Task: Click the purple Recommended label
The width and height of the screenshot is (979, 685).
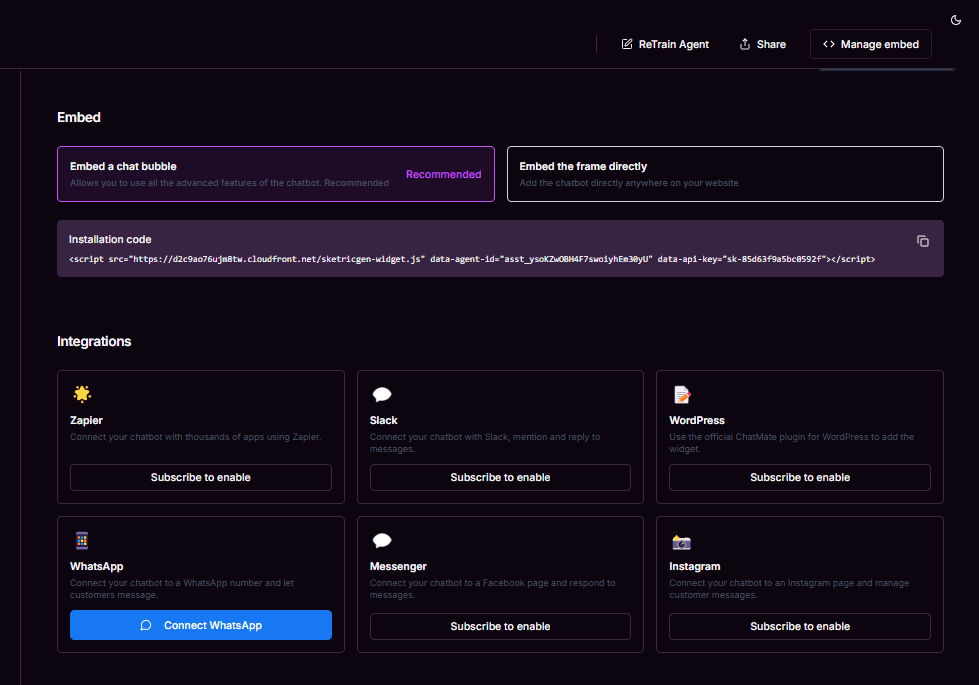Action: pyautogui.click(x=443, y=174)
